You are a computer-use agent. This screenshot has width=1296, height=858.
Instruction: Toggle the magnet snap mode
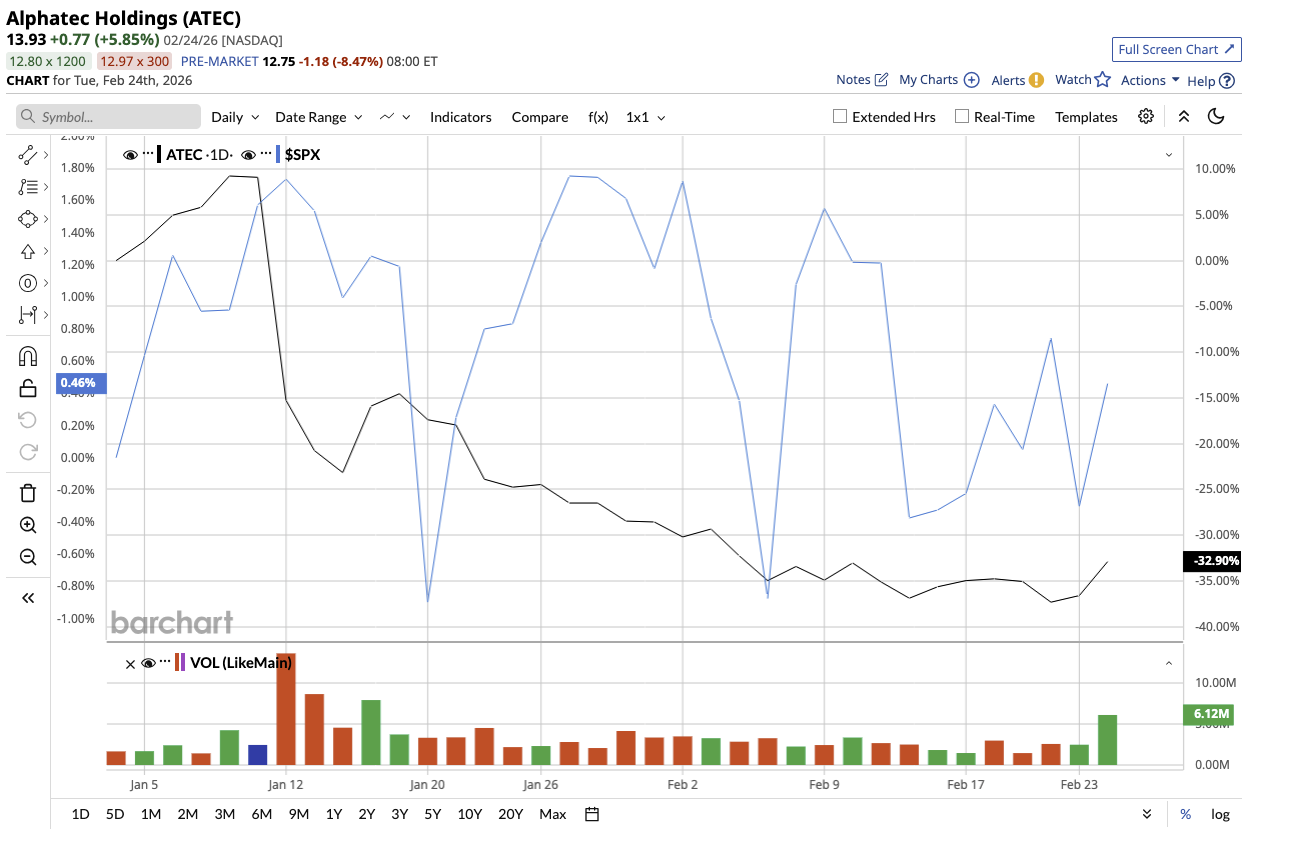[28, 356]
